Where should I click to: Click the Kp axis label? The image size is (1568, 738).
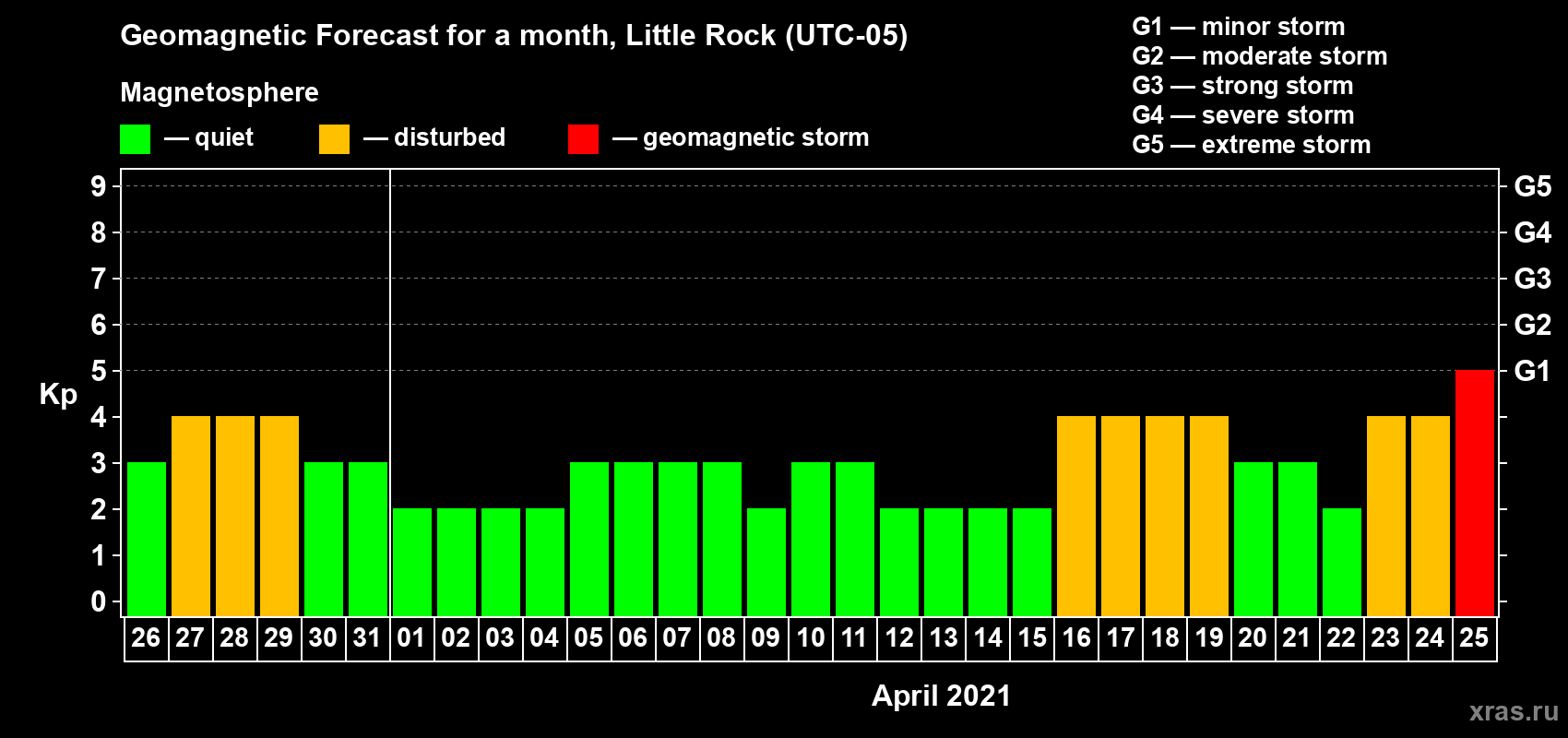coord(58,395)
